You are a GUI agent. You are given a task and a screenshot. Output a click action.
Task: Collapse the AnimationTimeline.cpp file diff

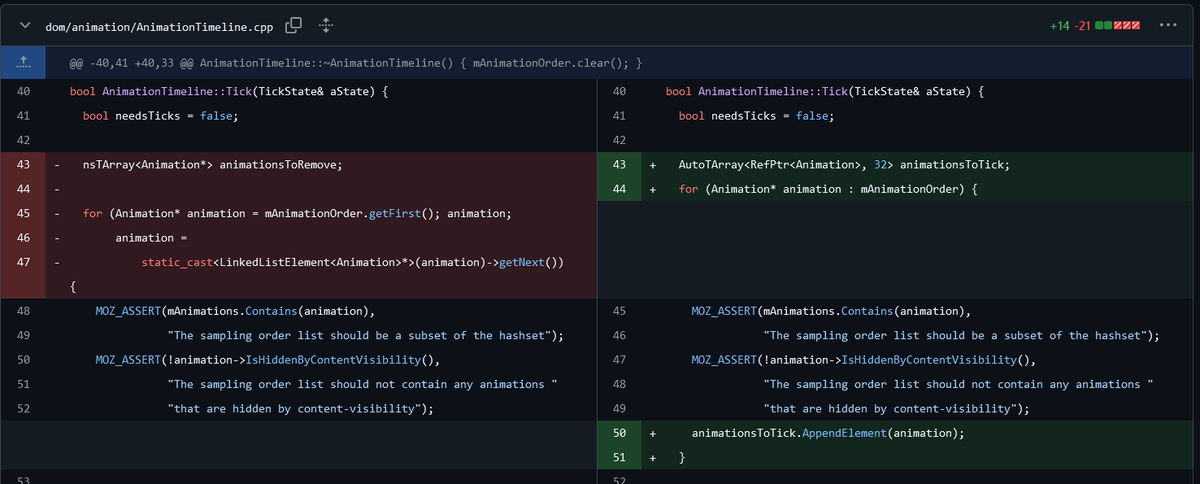tap(25, 26)
